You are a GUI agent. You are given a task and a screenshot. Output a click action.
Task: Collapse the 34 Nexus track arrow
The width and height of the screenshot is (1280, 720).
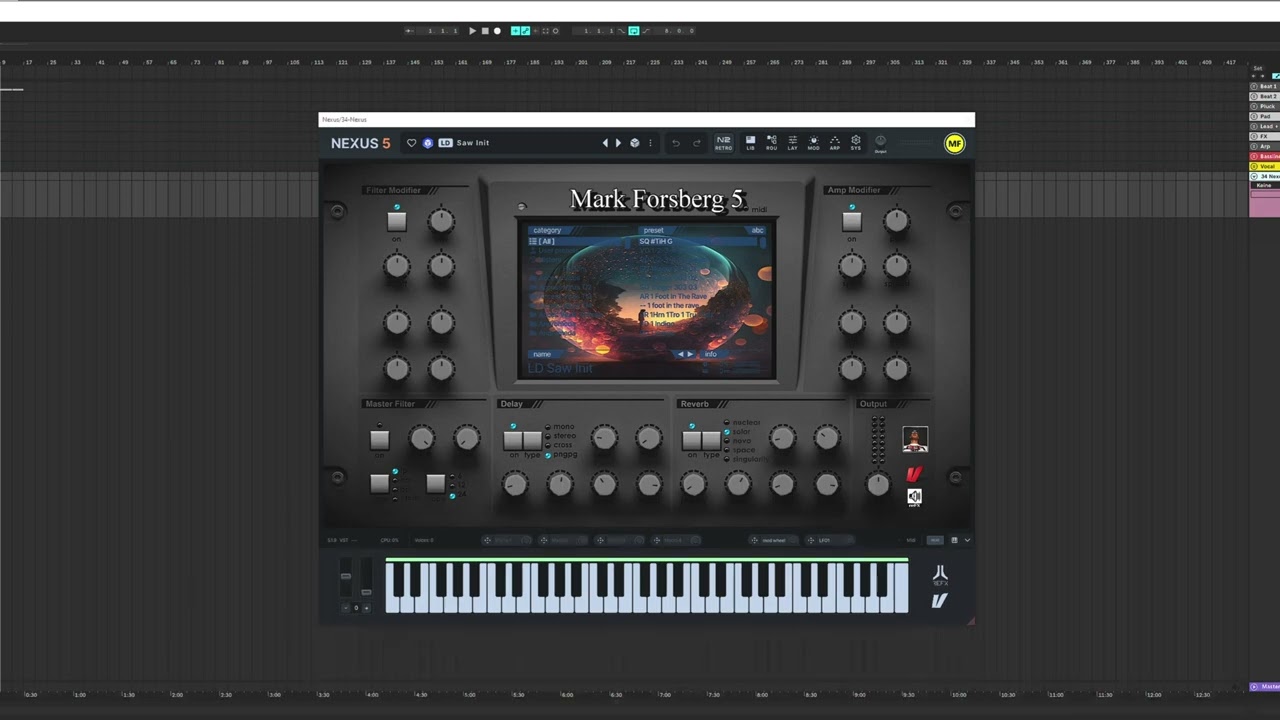(x=1254, y=176)
